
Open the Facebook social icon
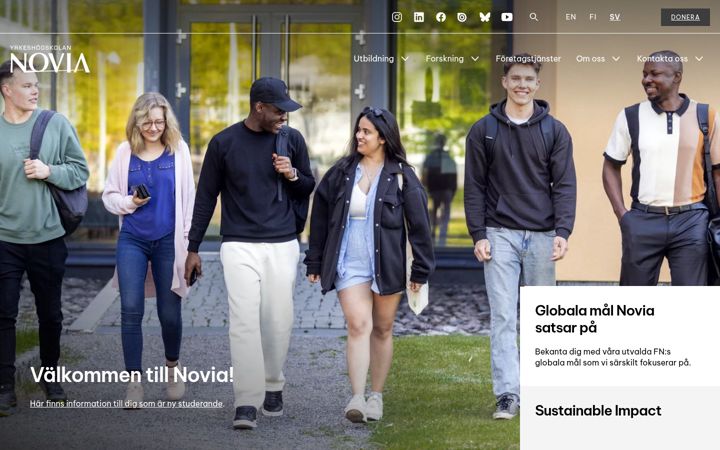(x=441, y=17)
